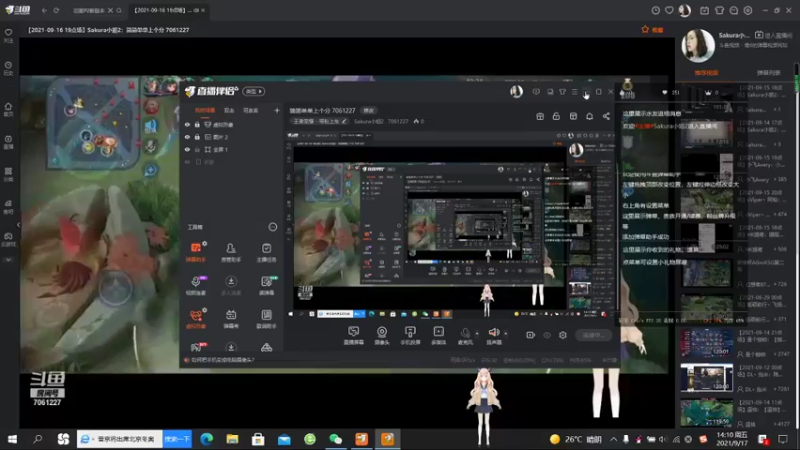Open the favorites heart icon in title bar

point(669,10)
